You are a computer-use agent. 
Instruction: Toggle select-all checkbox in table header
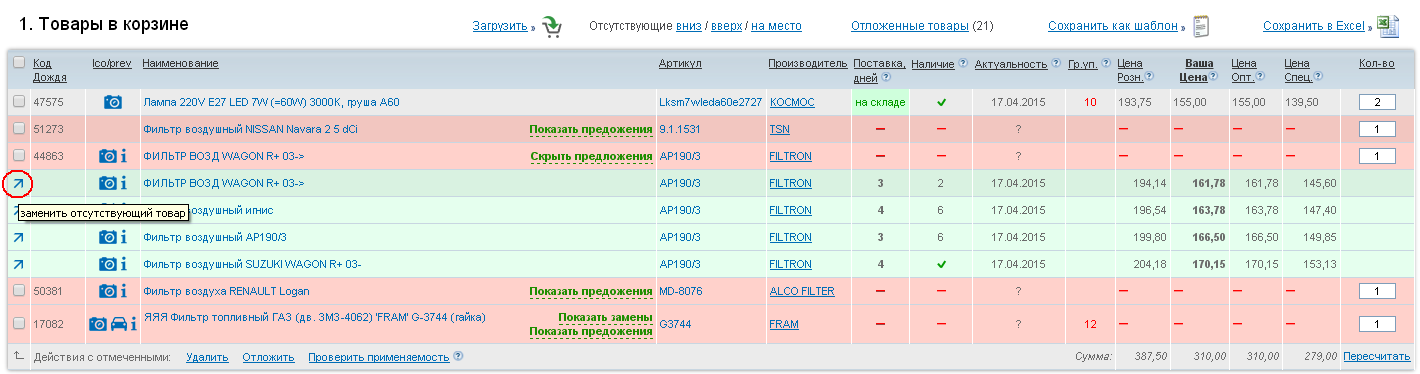pos(19,63)
